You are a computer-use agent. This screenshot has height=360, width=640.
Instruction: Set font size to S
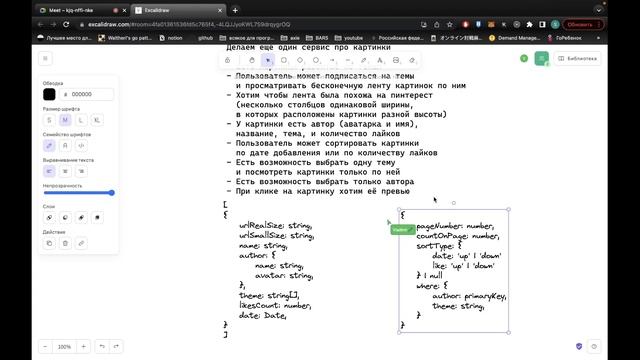point(49,120)
